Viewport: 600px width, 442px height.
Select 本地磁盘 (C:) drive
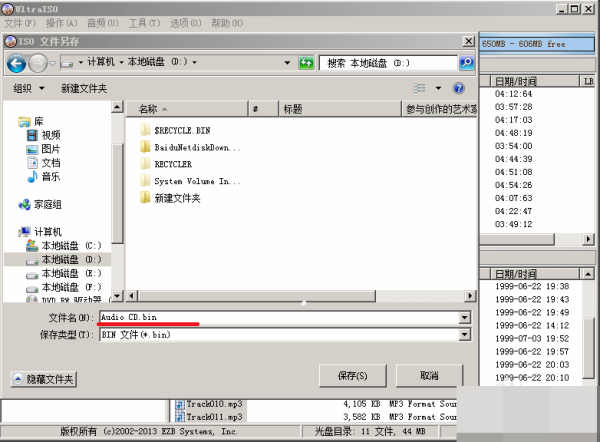point(64,245)
